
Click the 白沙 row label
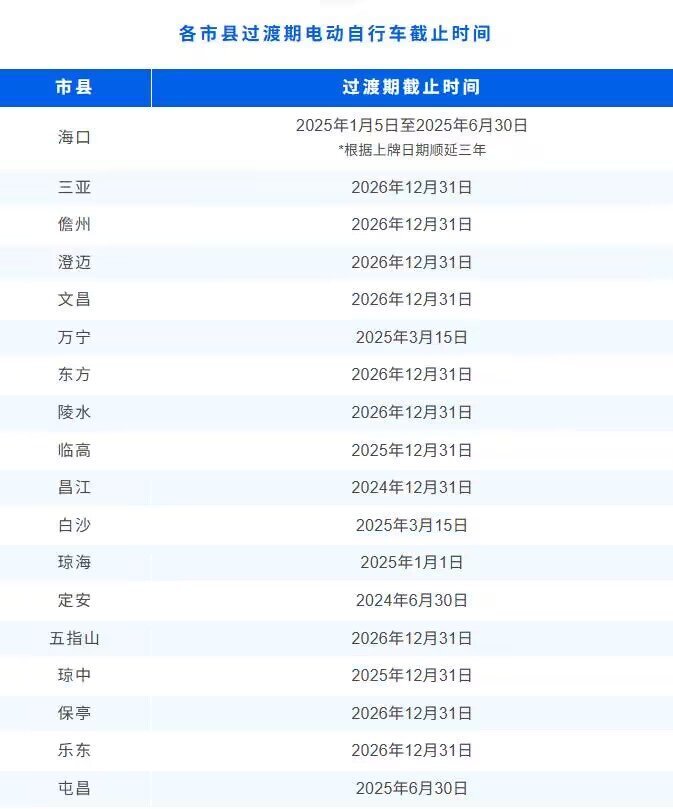74,525
